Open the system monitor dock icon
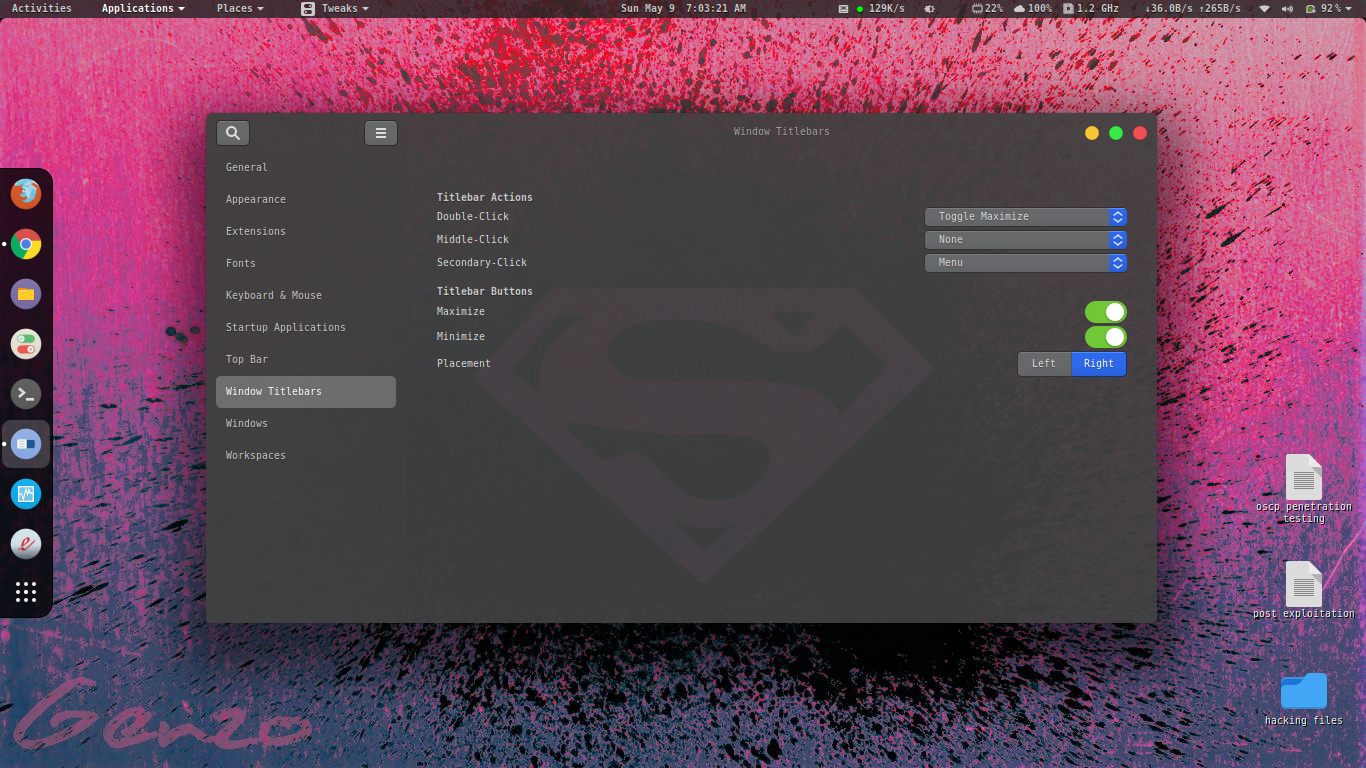1366x768 pixels. [x=26, y=494]
